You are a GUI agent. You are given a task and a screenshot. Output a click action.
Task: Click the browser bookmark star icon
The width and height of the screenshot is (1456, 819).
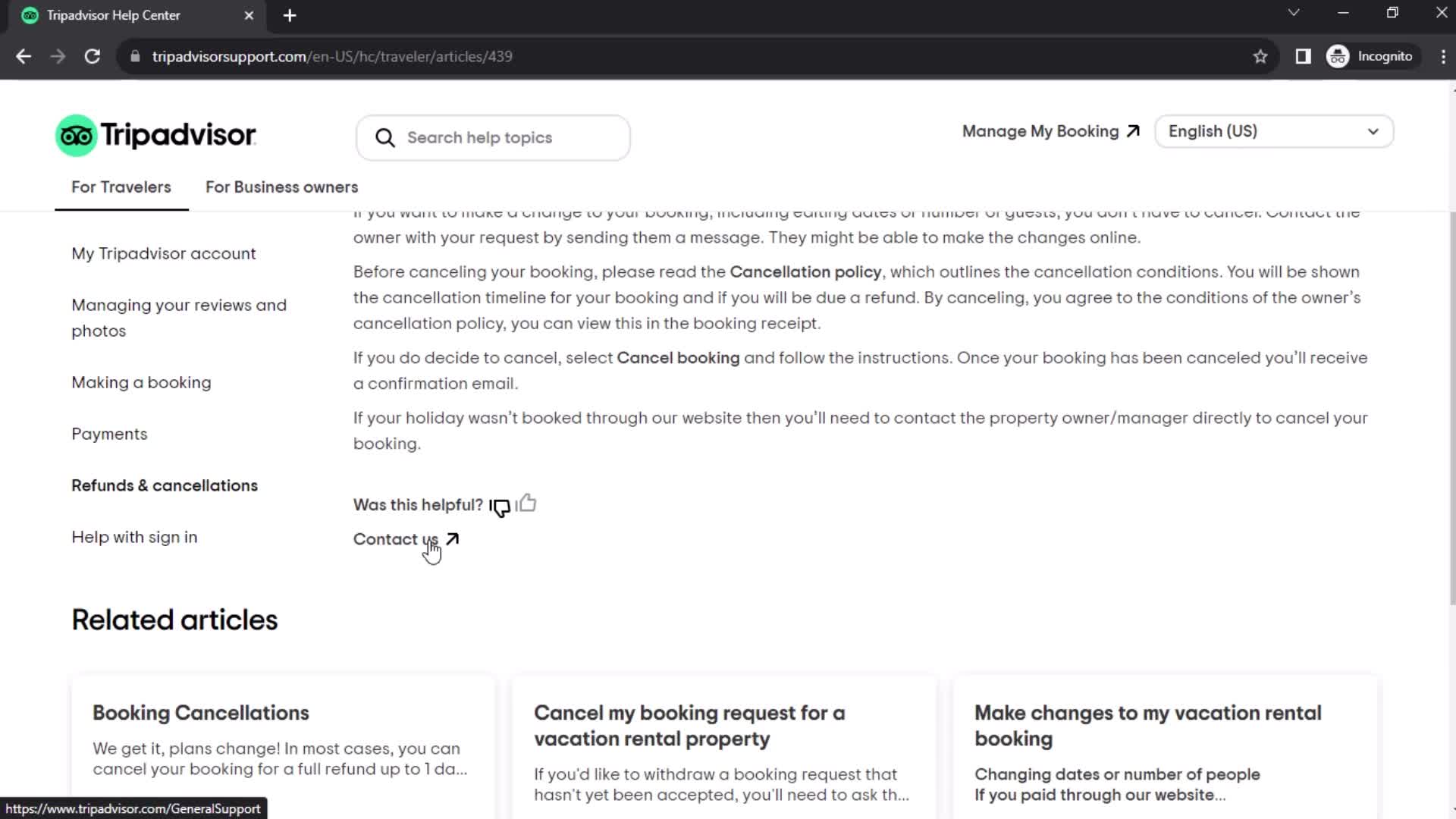1262,57
